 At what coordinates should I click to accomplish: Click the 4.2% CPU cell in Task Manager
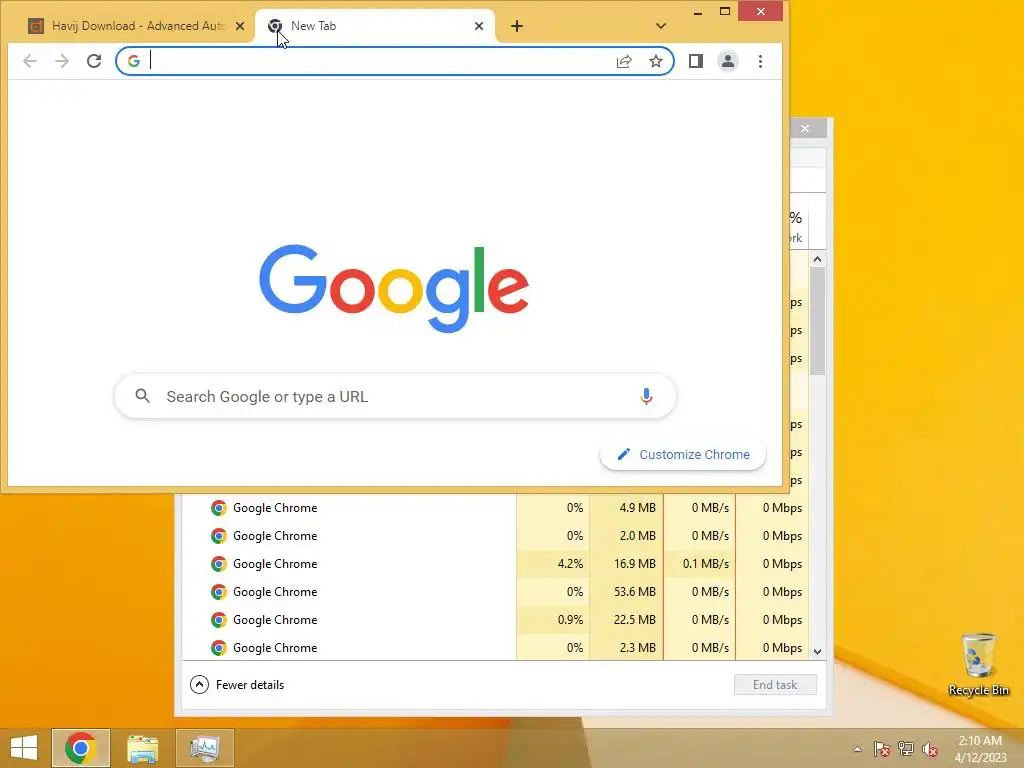point(553,564)
